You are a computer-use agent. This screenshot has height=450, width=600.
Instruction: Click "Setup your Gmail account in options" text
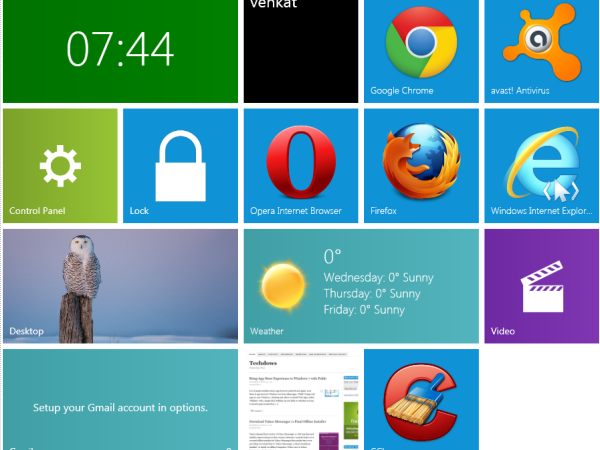[120, 408]
